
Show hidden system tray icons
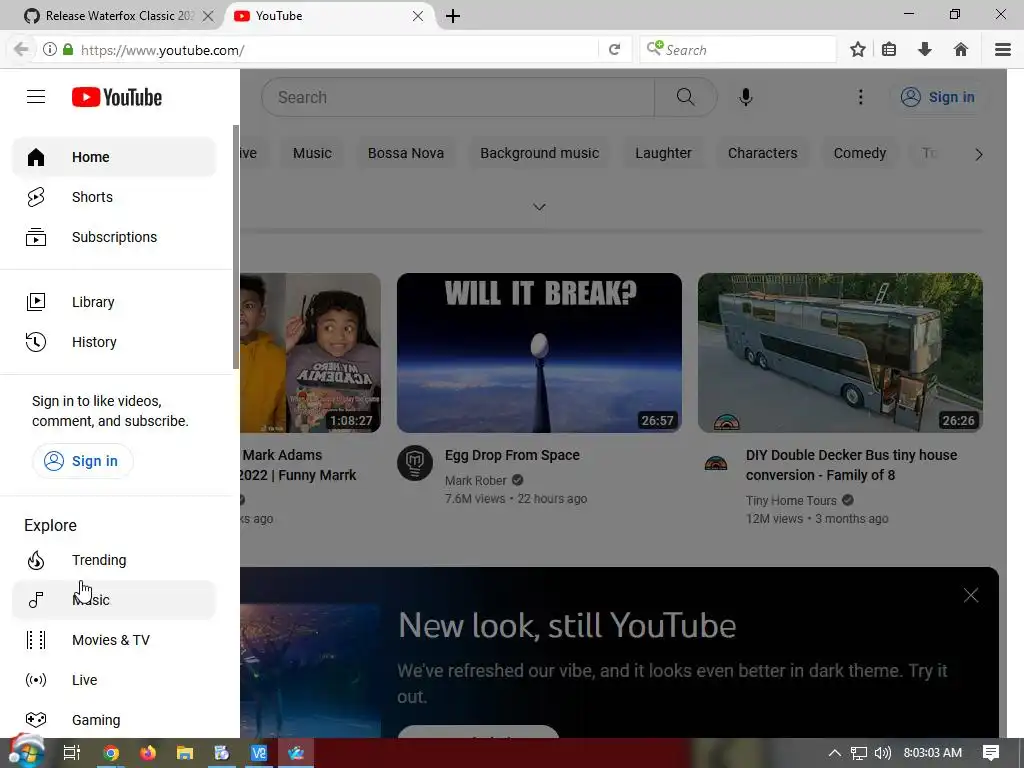(x=835, y=753)
